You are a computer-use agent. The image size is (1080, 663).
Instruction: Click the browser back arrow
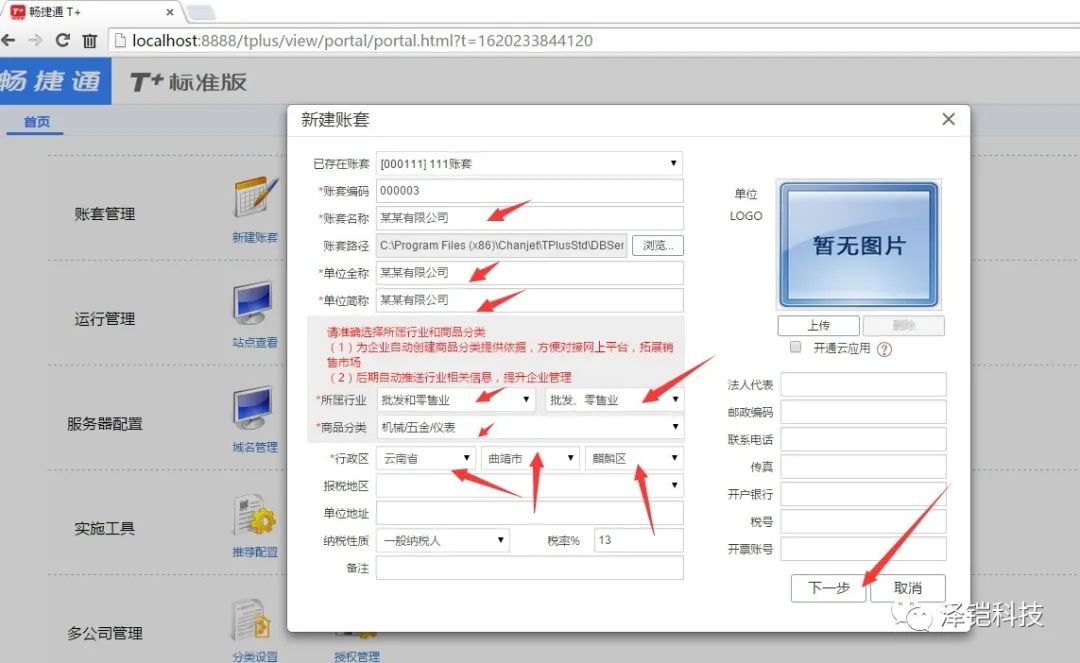9,41
